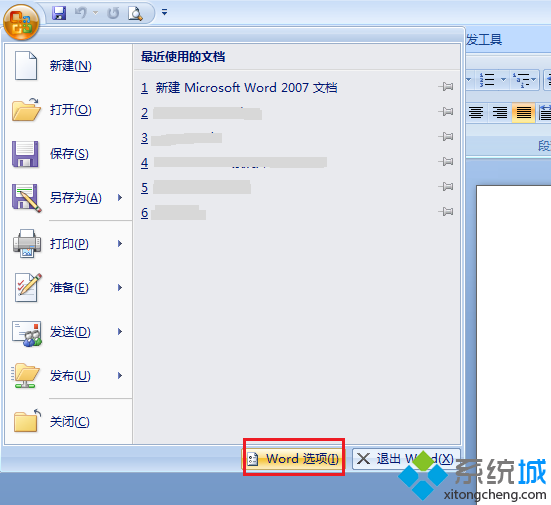
Task: Click the Redo icon in quick access toolbar
Action: click(x=113, y=13)
